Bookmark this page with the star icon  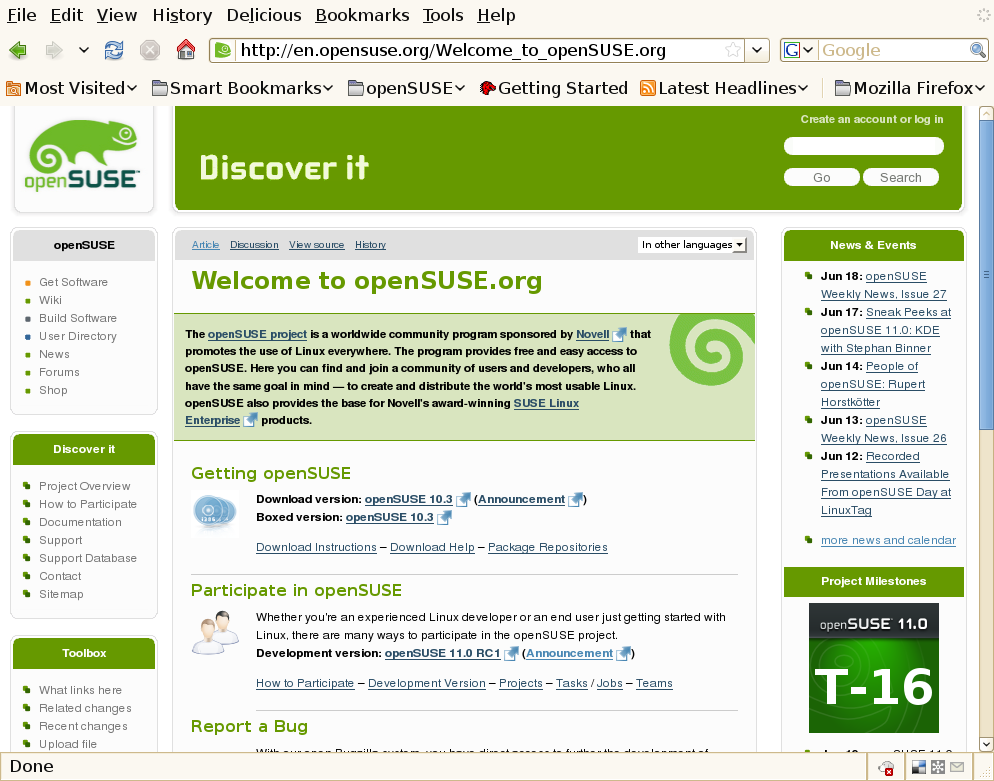click(x=733, y=50)
